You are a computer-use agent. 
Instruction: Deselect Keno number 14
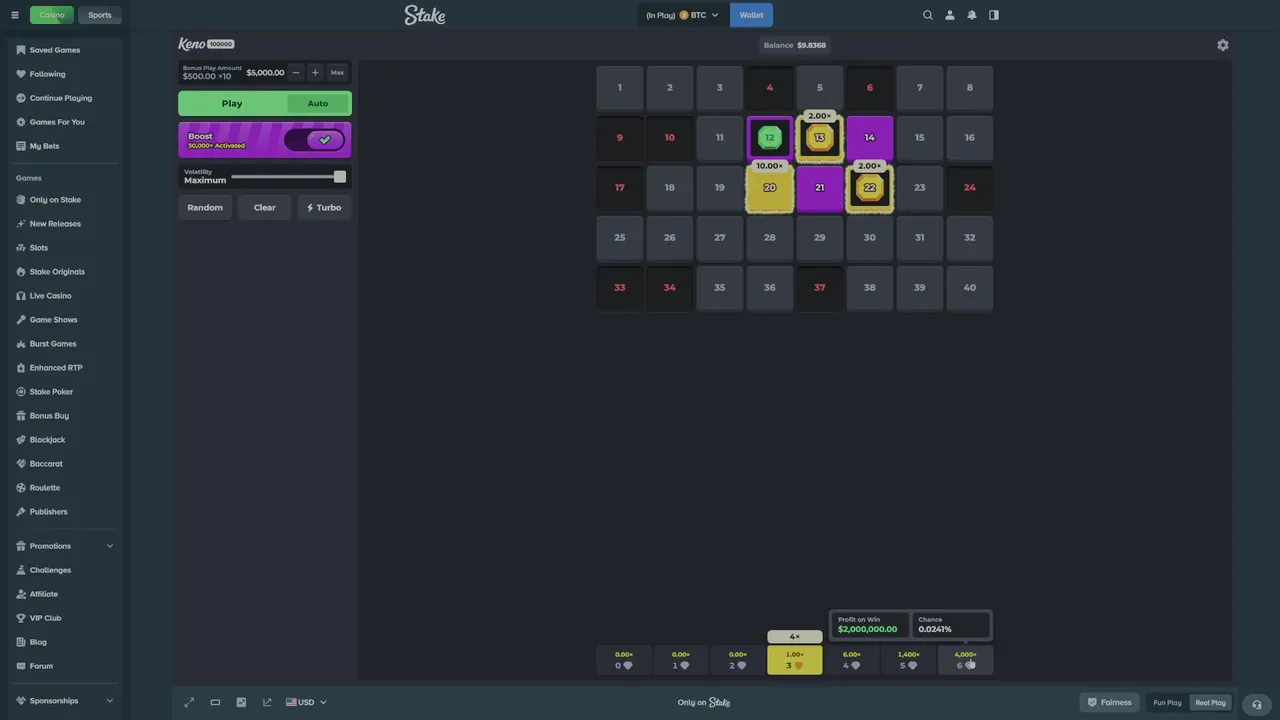coord(870,138)
